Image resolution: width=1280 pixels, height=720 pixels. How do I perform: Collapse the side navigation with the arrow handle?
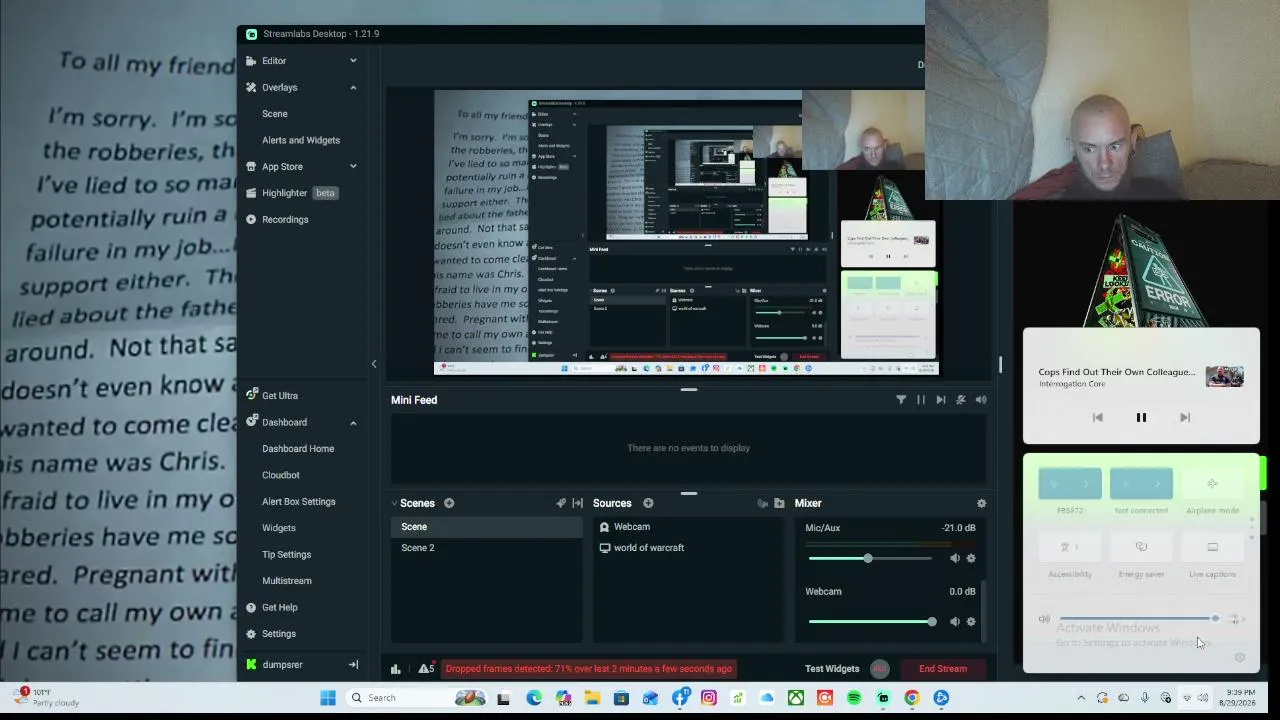(x=374, y=364)
